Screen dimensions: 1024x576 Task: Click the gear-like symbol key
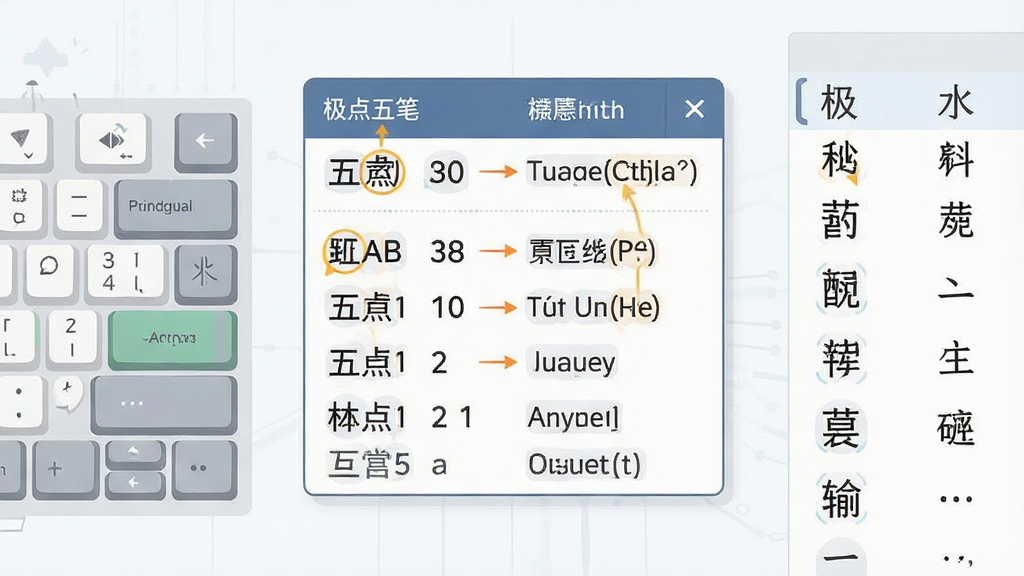coord(20,206)
